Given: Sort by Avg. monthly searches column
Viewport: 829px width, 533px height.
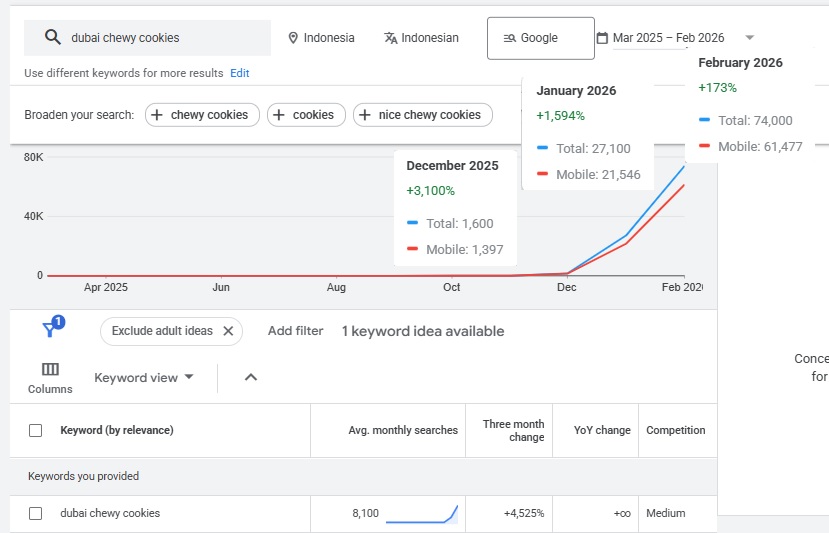Looking at the screenshot, I should (402, 430).
